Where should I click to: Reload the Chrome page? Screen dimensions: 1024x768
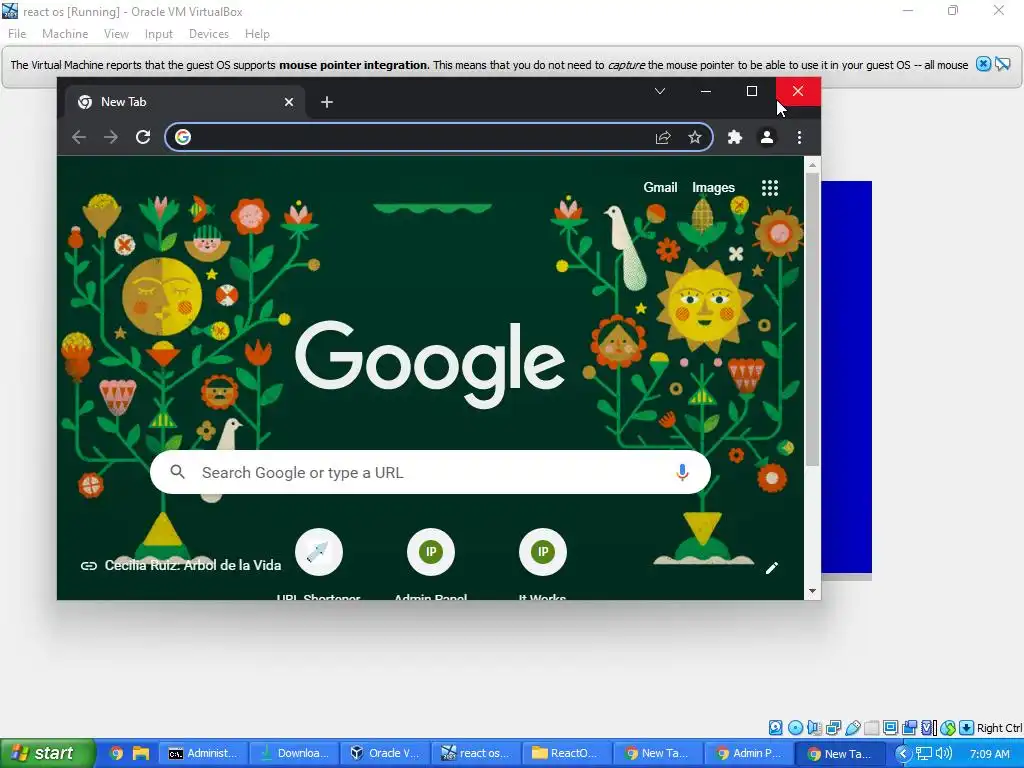[x=143, y=137]
